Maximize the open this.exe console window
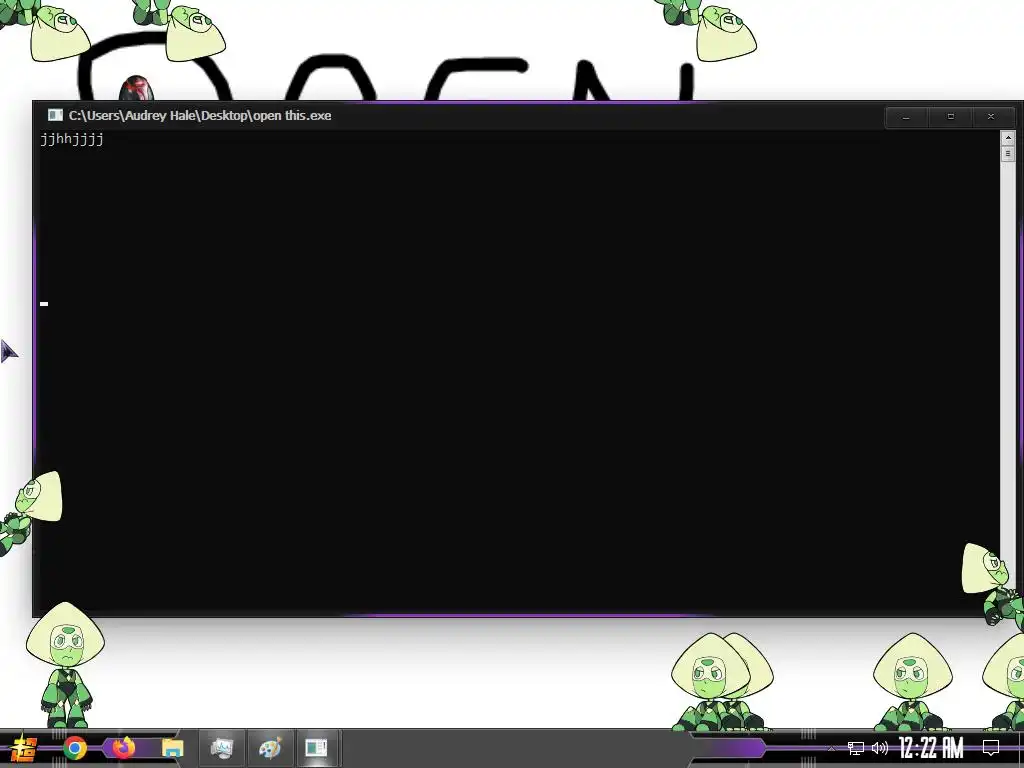Image resolution: width=1024 pixels, height=768 pixels. [x=950, y=117]
